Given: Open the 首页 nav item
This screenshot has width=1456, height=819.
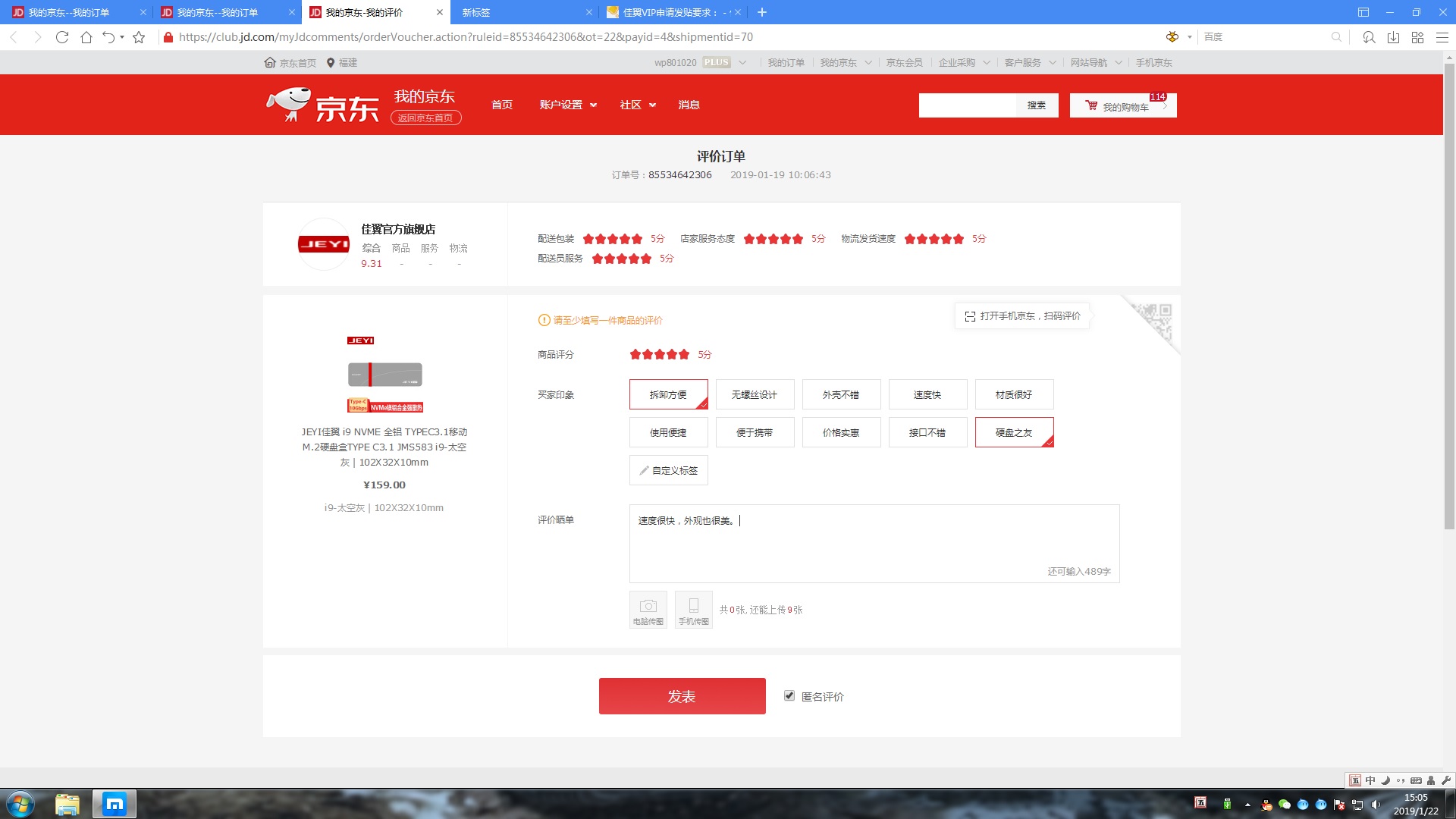Looking at the screenshot, I should 502,105.
